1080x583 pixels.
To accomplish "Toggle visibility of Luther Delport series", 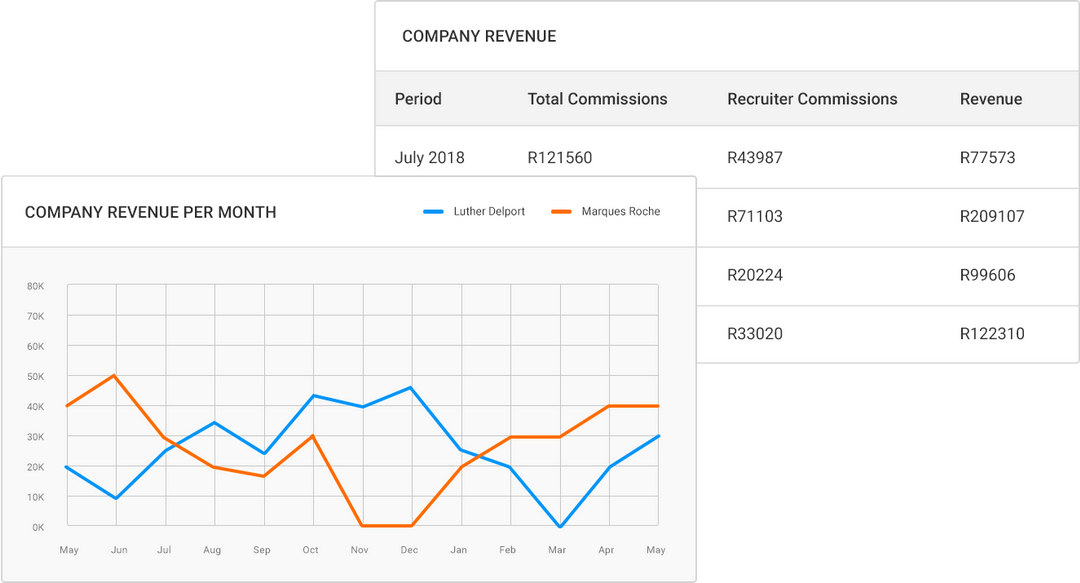I will [x=475, y=211].
